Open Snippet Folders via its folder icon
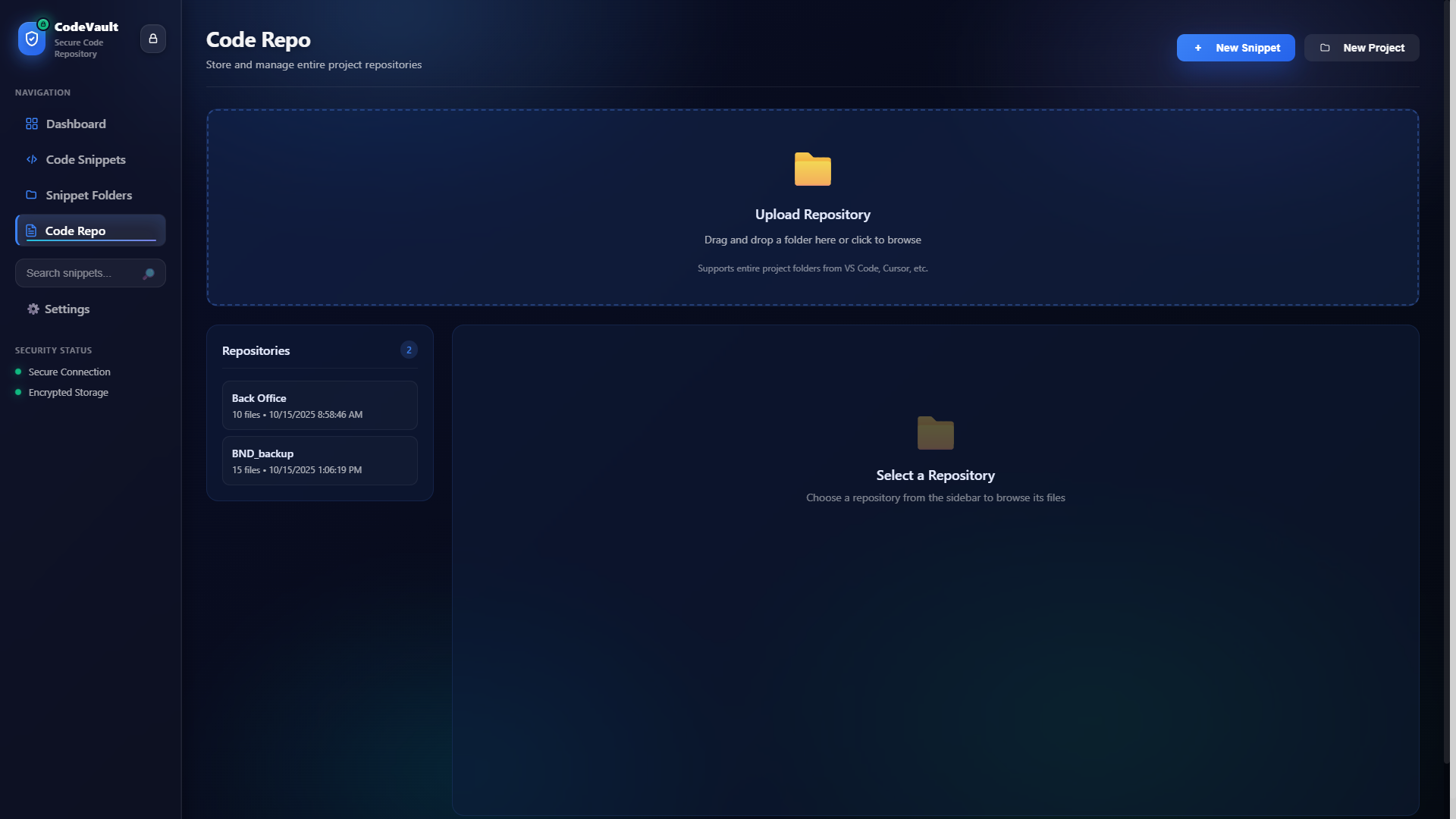Screen dimensions: 1456x819 pyautogui.click(x=31, y=195)
